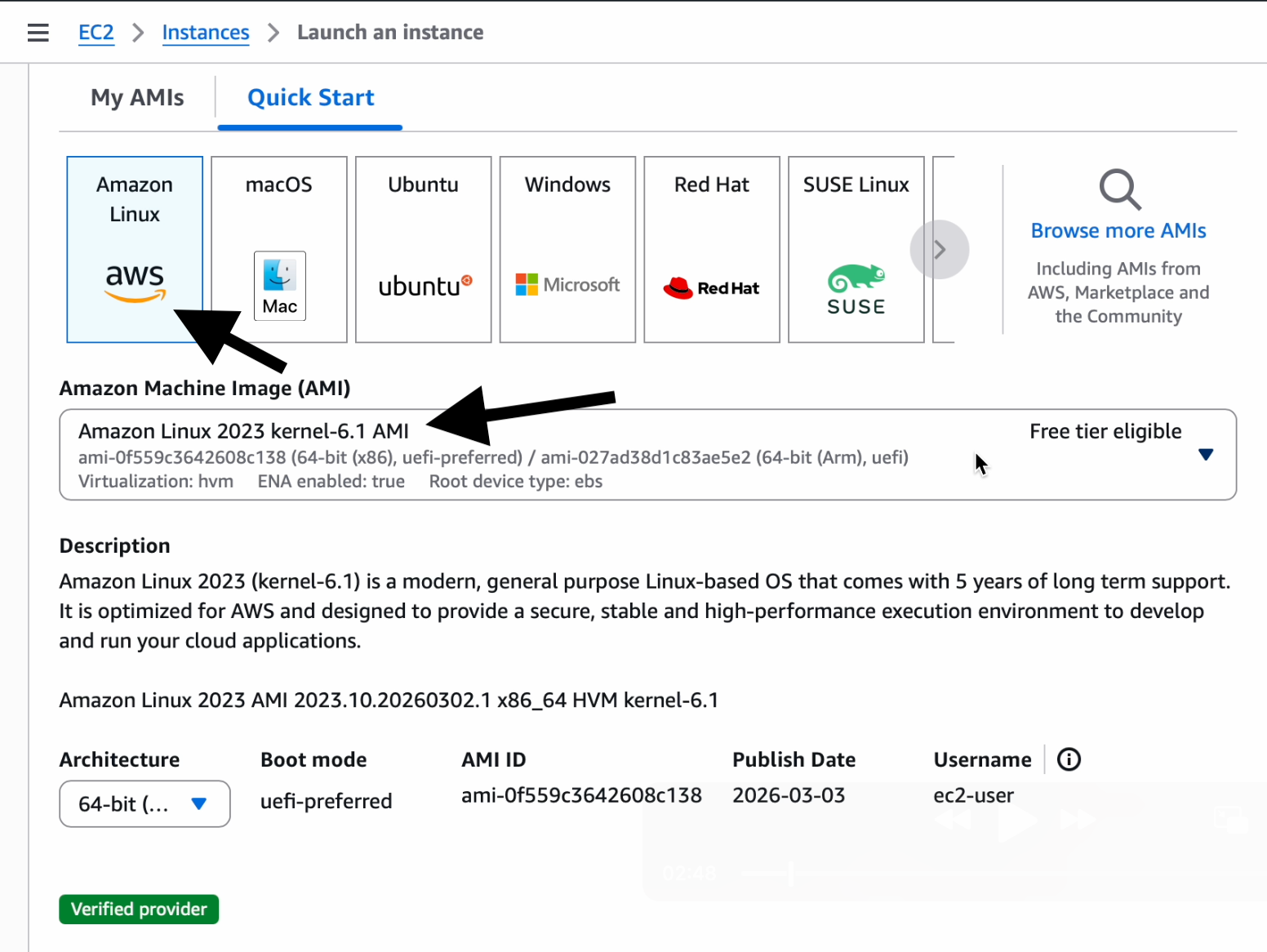Choose the Amazon Linux AMI card
The width and height of the screenshot is (1267, 952).
[x=135, y=249]
